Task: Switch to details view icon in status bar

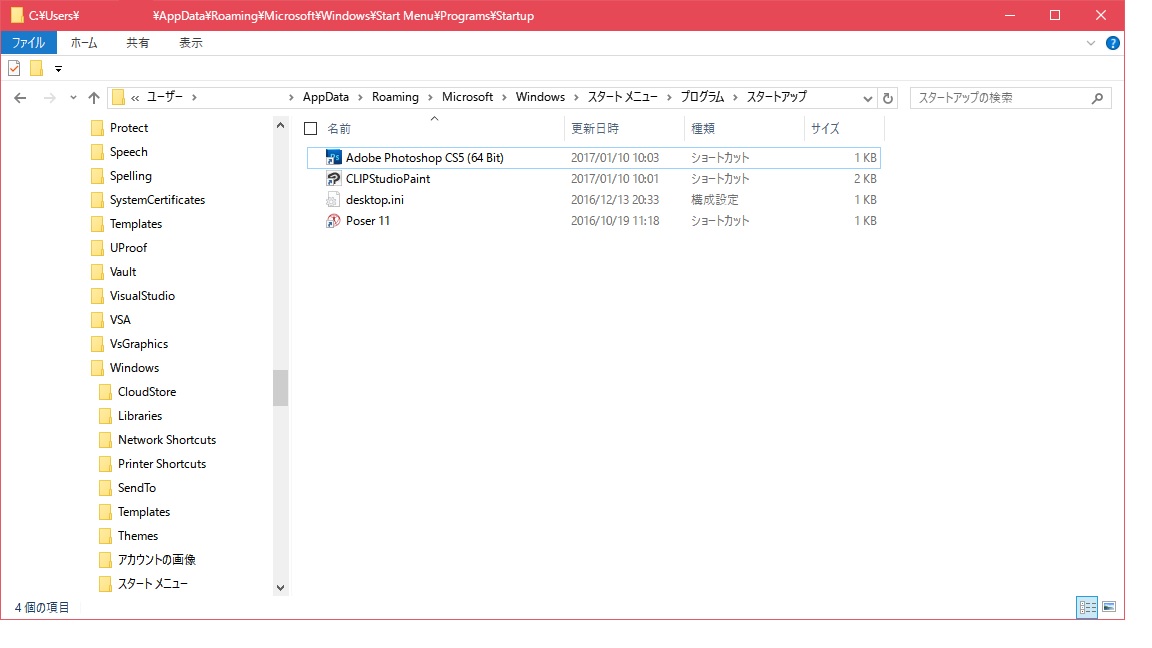Action: tap(1087, 608)
